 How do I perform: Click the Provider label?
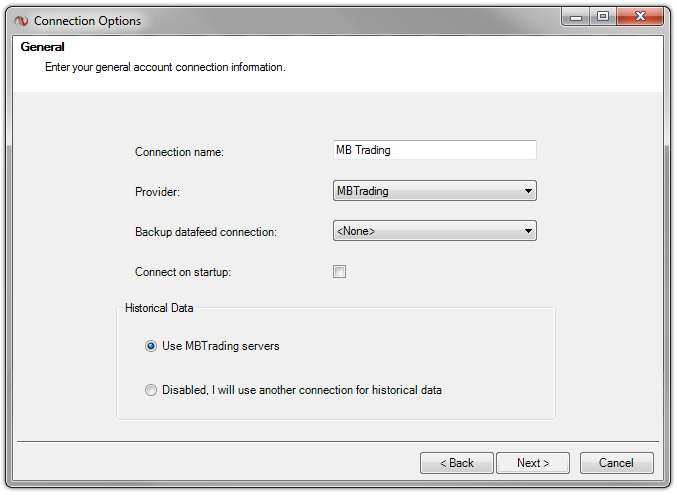(x=157, y=192)
